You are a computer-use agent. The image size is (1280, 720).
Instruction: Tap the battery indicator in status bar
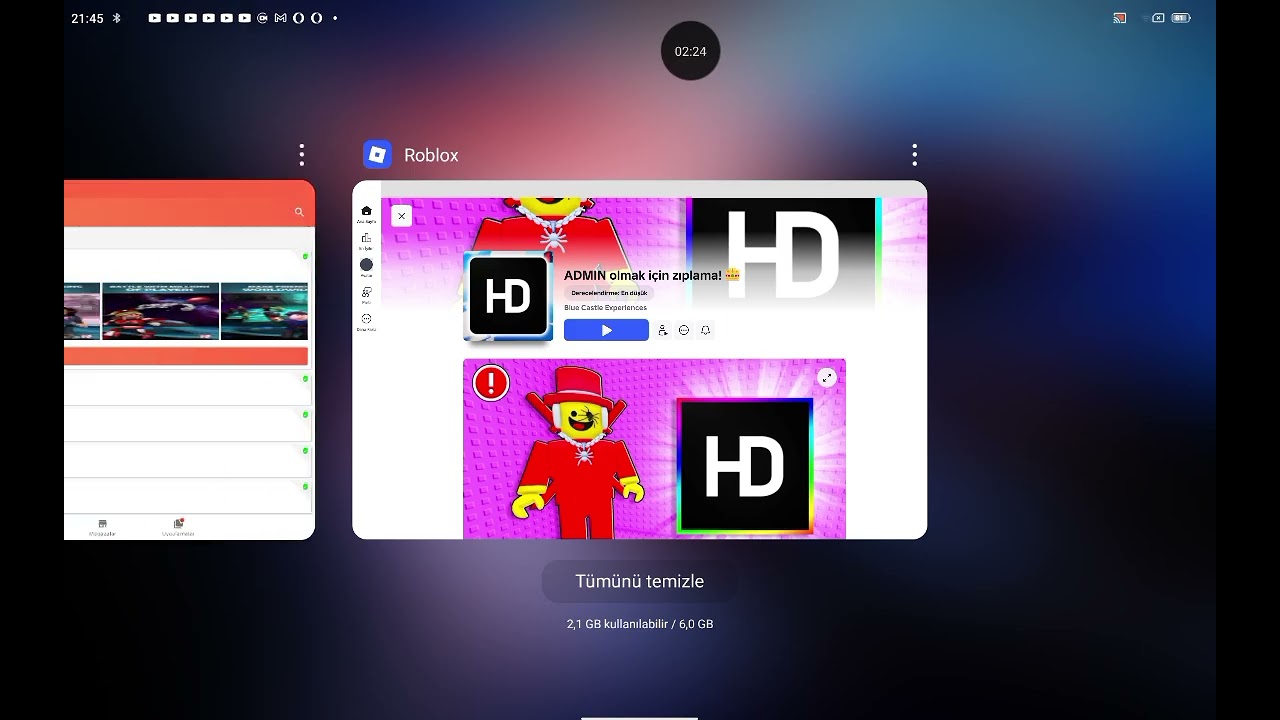1181,18
